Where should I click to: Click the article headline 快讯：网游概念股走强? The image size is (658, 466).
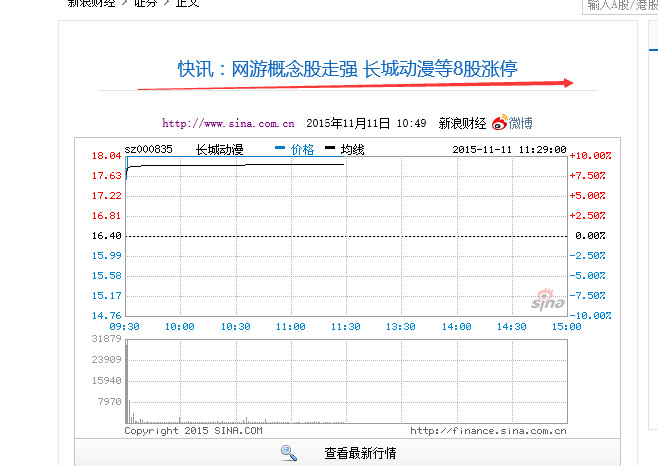pos(347,69)
